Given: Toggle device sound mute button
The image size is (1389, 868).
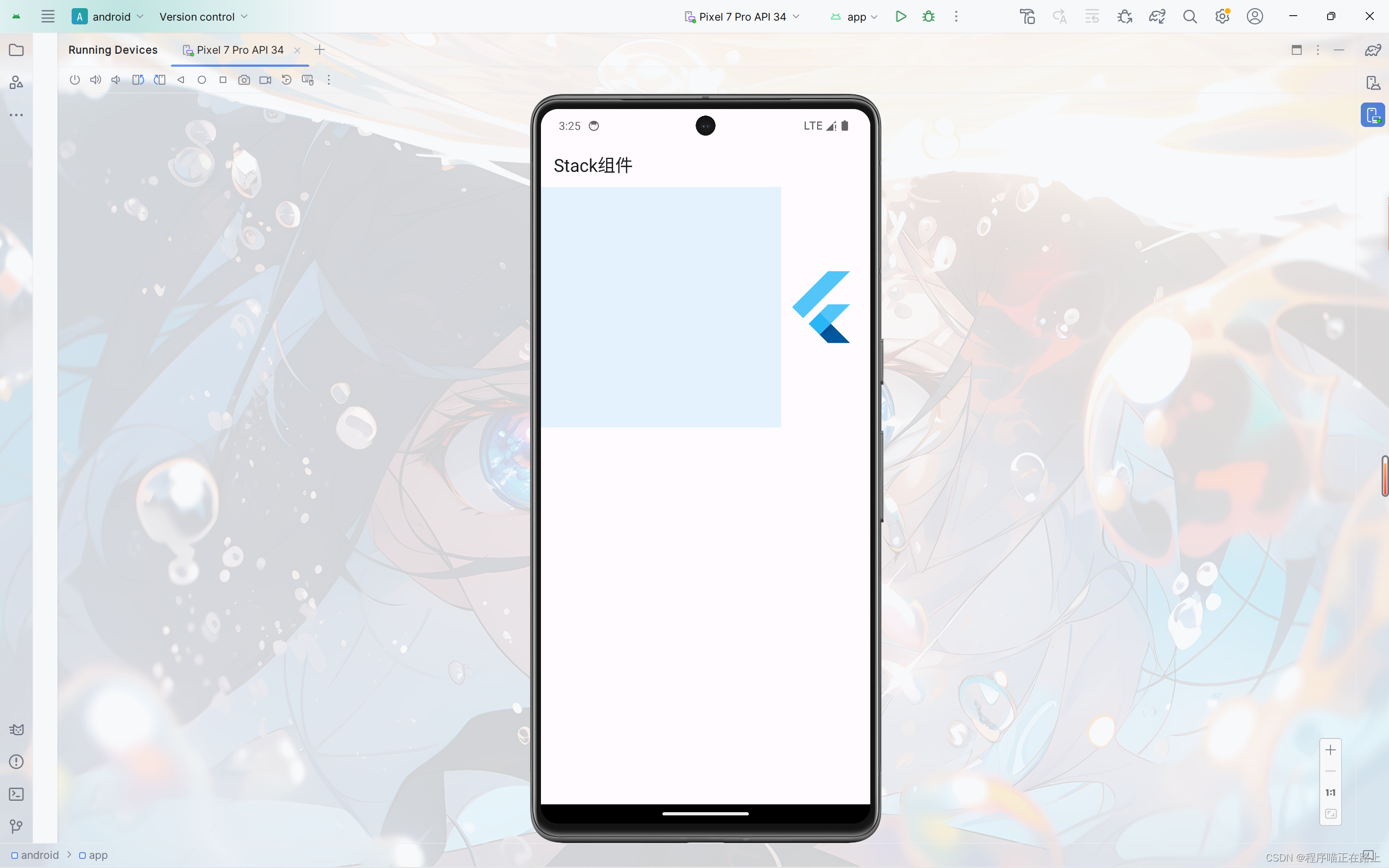Looking at the screenshot, I should pyautogui.click(x=116, y=80).
